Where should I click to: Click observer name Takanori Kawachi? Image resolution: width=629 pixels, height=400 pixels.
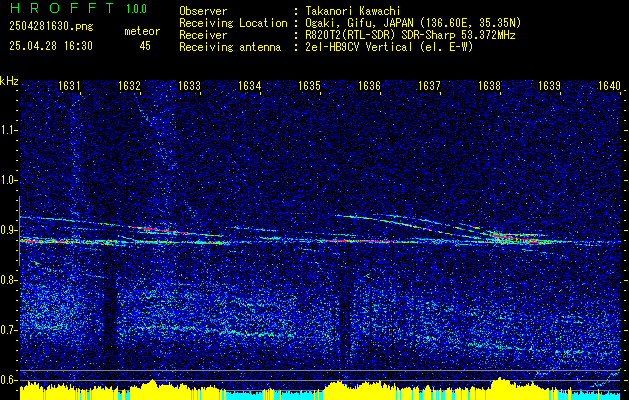(353, 11)
